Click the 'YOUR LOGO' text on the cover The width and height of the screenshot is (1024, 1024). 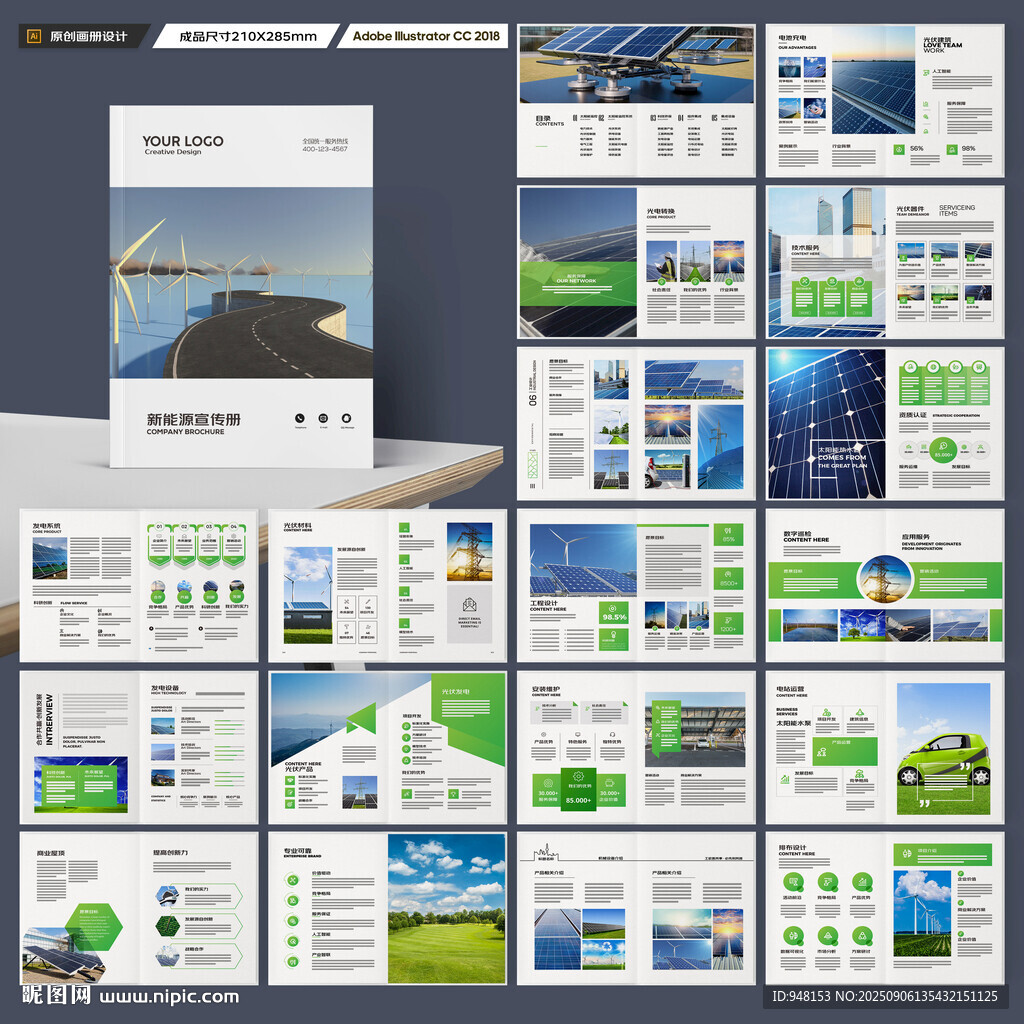point(183,141)
